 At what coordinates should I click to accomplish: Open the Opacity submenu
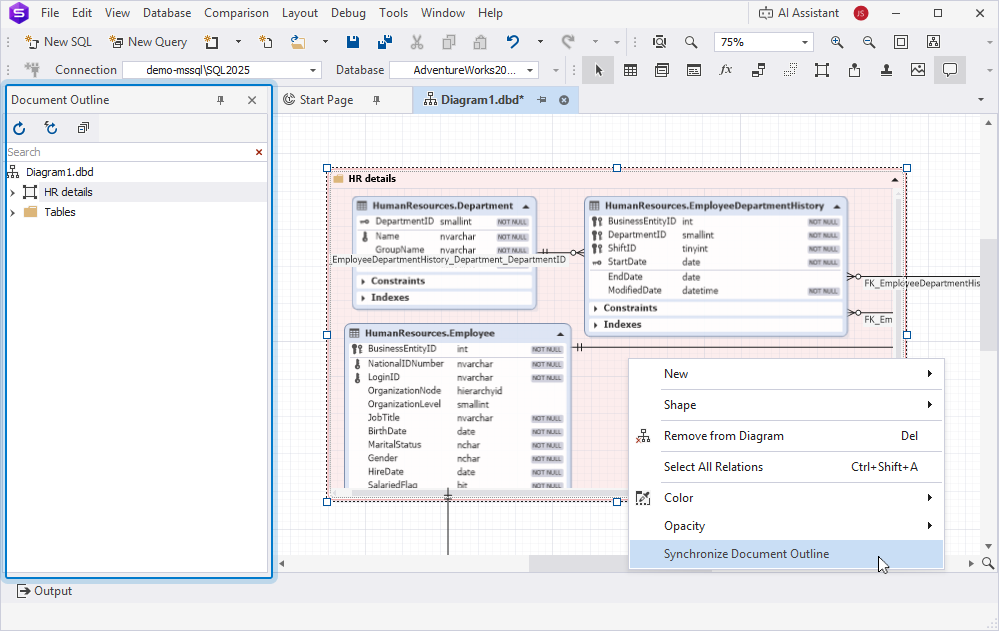pos(786,526)
